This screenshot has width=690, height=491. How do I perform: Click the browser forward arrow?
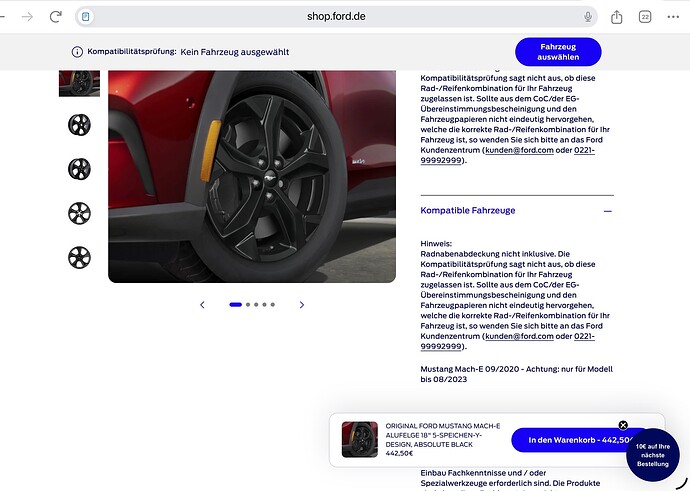pyautogui.click(x=27, y=17)
